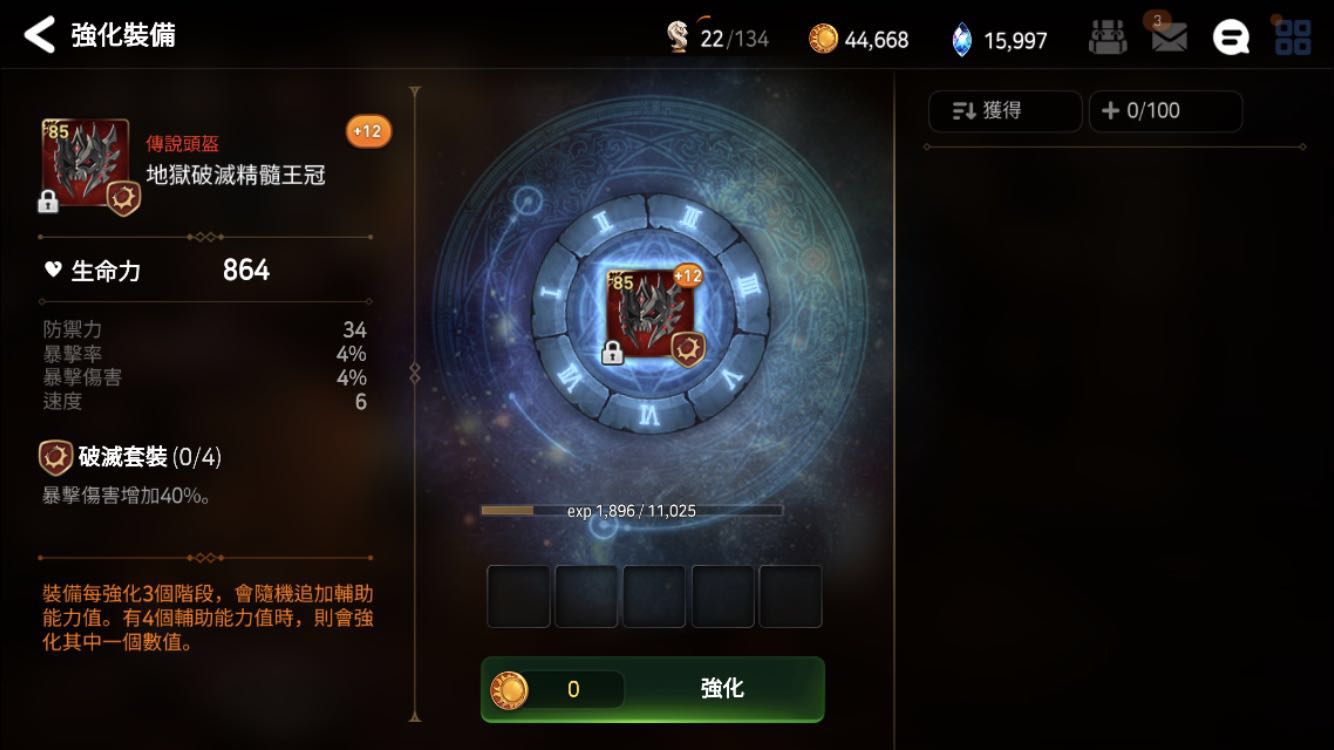Tap the 地獄破滅精髓王冠 item thumbnail on left
The image size is (1334, 750).
point(85,164)
